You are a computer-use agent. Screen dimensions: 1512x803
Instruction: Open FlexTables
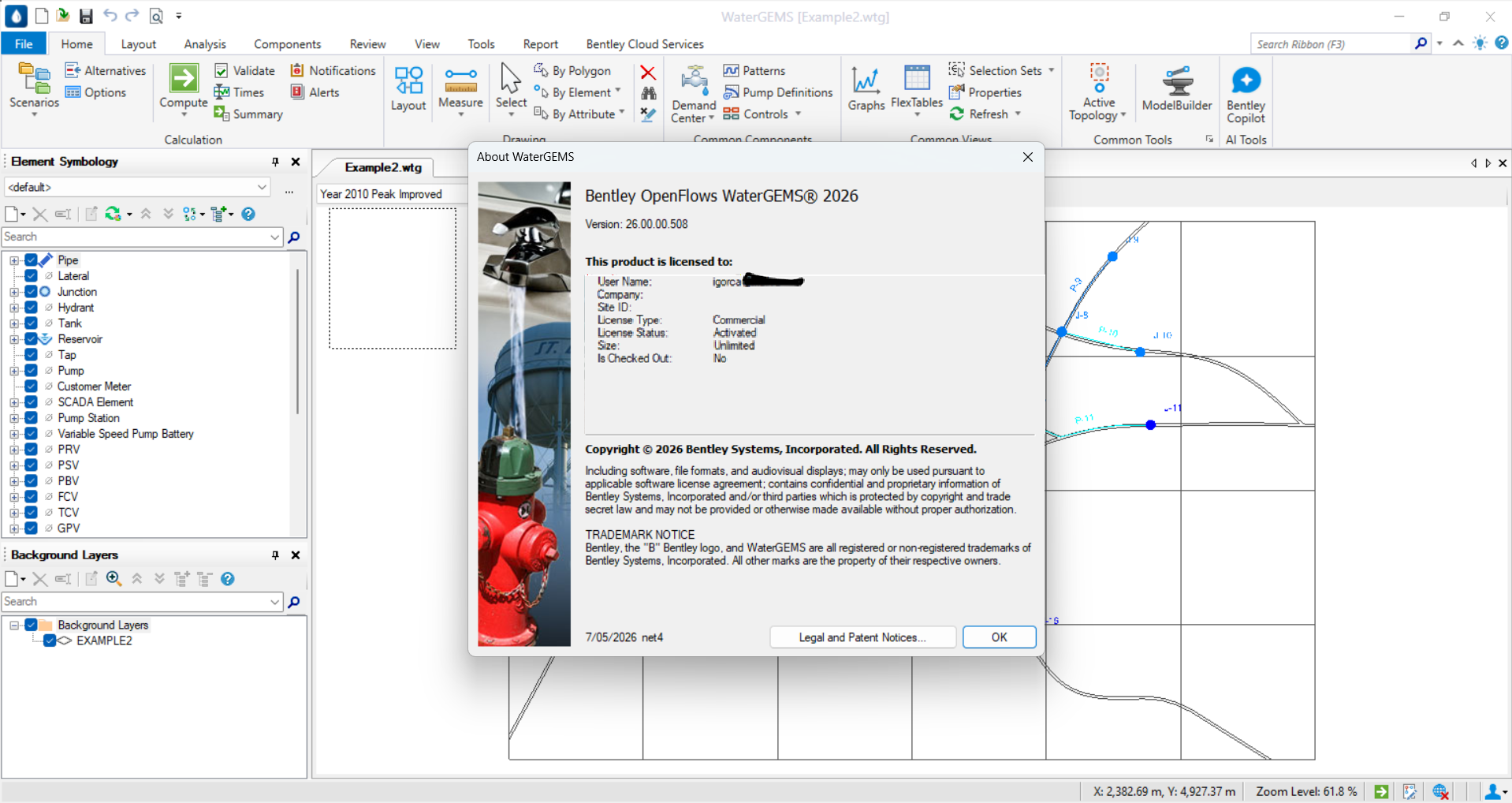tap(917, 90)
